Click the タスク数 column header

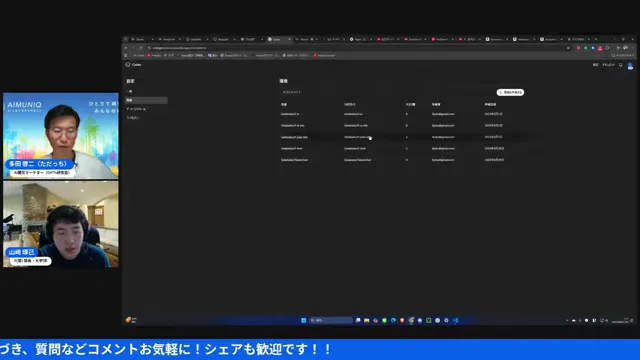410,104
